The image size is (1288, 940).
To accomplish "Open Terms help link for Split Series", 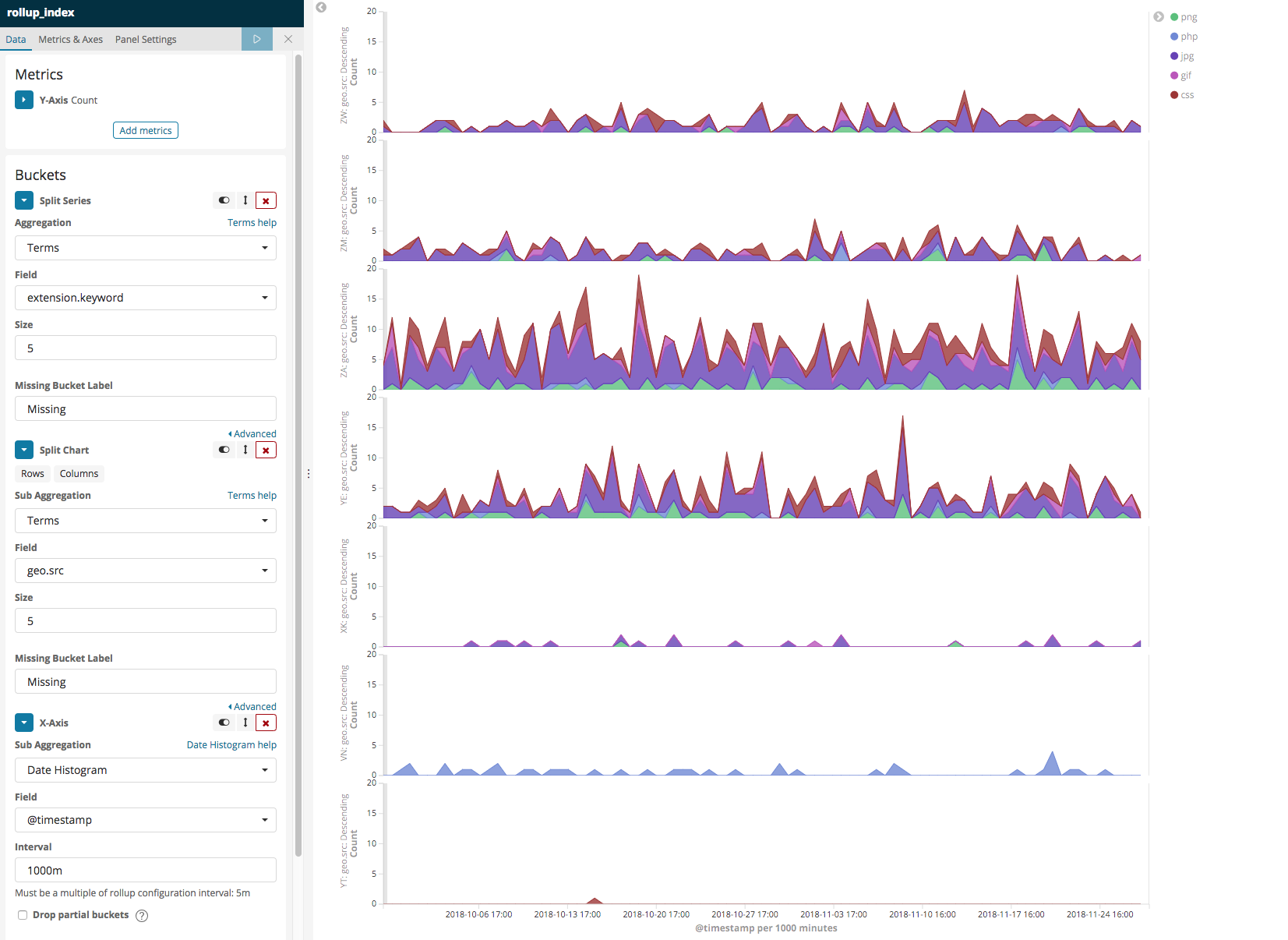I will pos(252,222).
